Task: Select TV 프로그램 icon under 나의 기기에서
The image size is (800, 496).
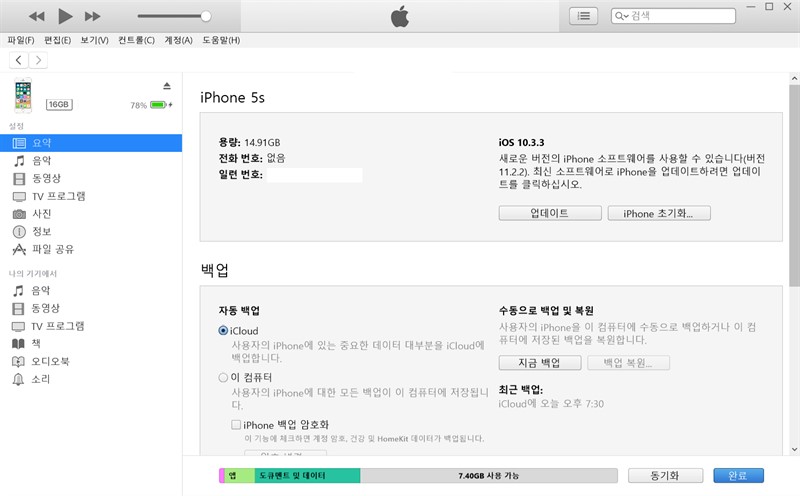Action: pyautogui.click(x=18, y=326)
